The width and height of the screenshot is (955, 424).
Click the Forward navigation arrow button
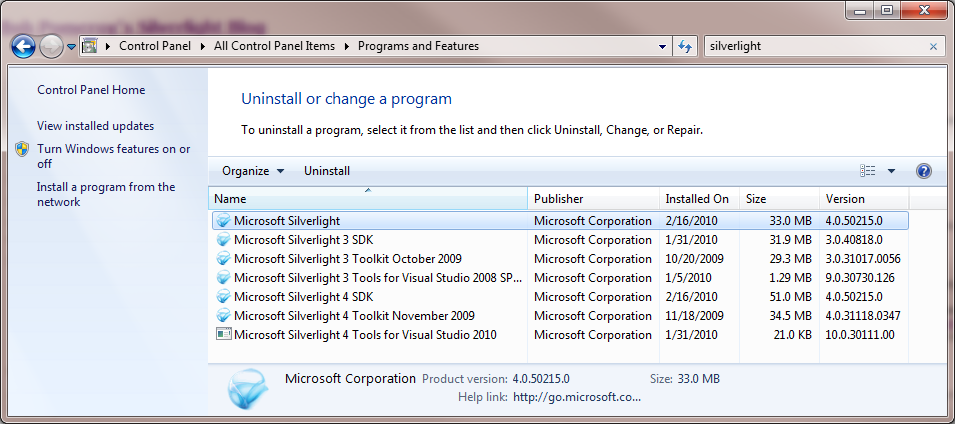click(x=51, y=46)
